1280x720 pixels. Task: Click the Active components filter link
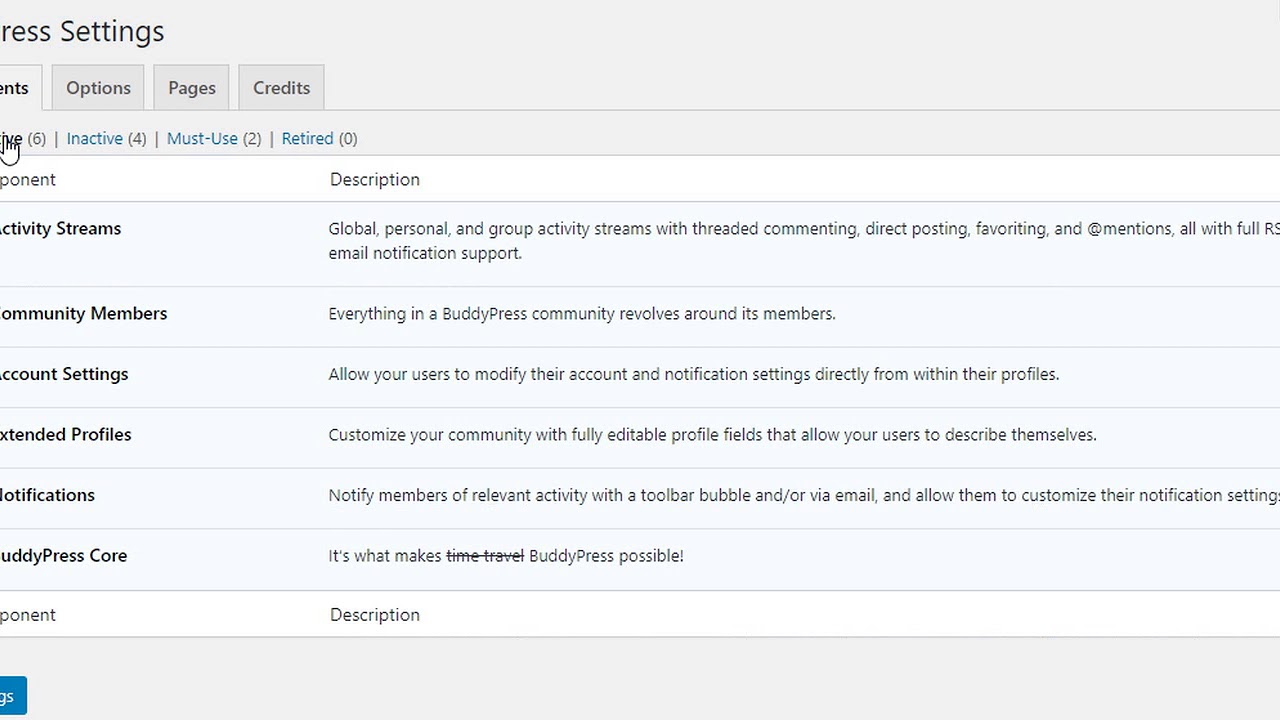point(12,139)
